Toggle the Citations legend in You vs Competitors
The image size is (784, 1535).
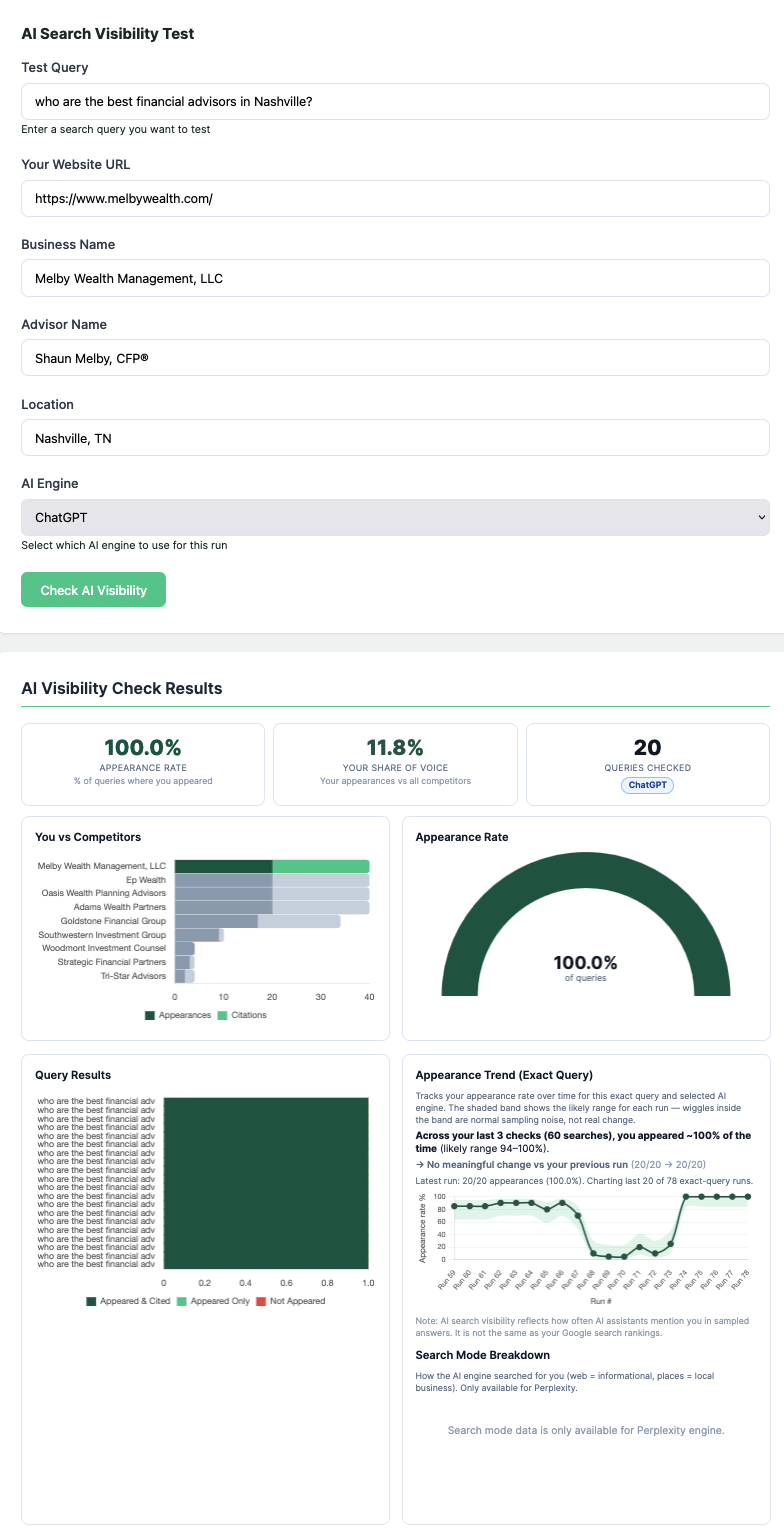tap(242, 1015)
